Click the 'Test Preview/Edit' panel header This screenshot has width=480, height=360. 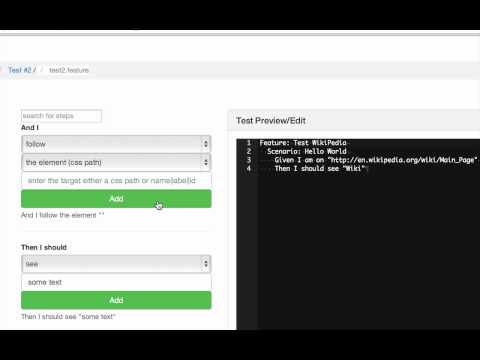(354, 121)
